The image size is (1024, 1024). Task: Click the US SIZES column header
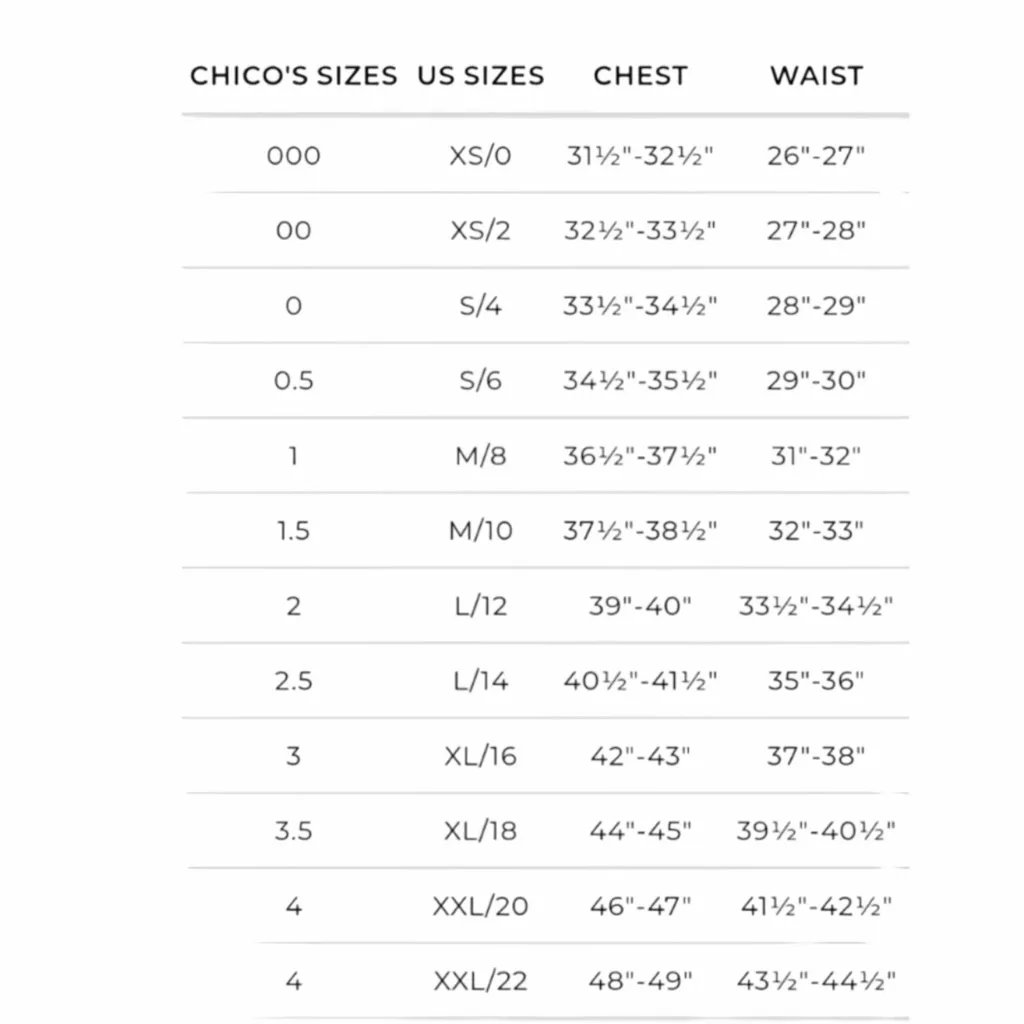click(480, 76)
